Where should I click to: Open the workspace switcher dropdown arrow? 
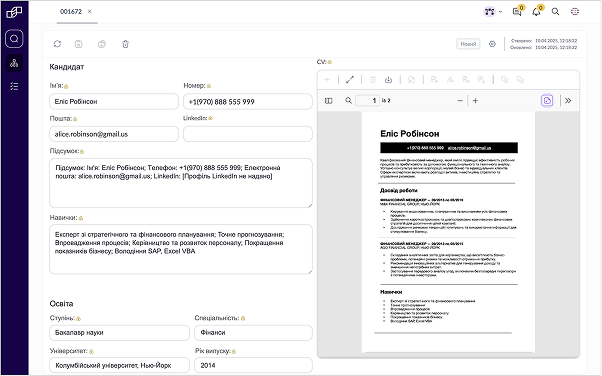coord(500,12)
